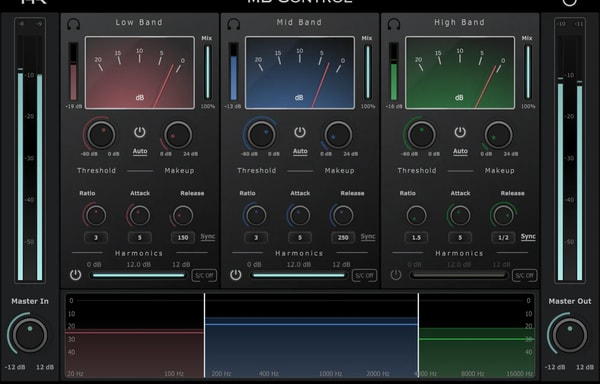Select High Band attack value field 5
This screenshot has width=600, height=384.
460,238
